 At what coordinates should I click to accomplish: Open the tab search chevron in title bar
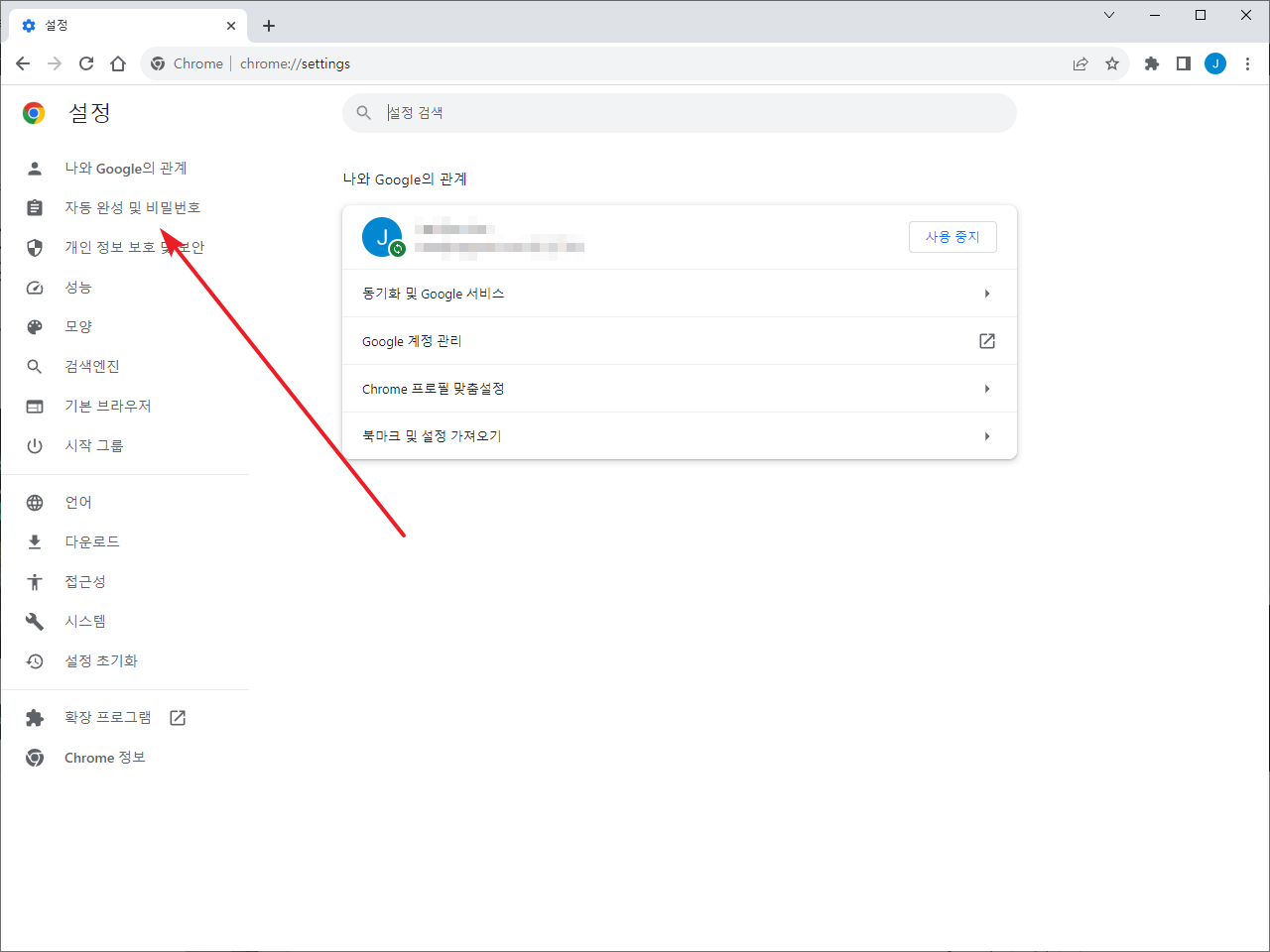pyautogui.click(x=1109, y=15)
